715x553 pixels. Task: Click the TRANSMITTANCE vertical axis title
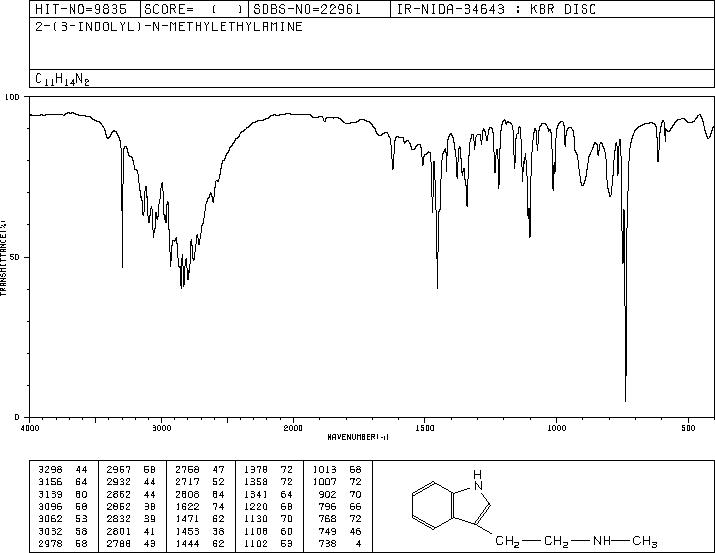(x=3, y=258)
